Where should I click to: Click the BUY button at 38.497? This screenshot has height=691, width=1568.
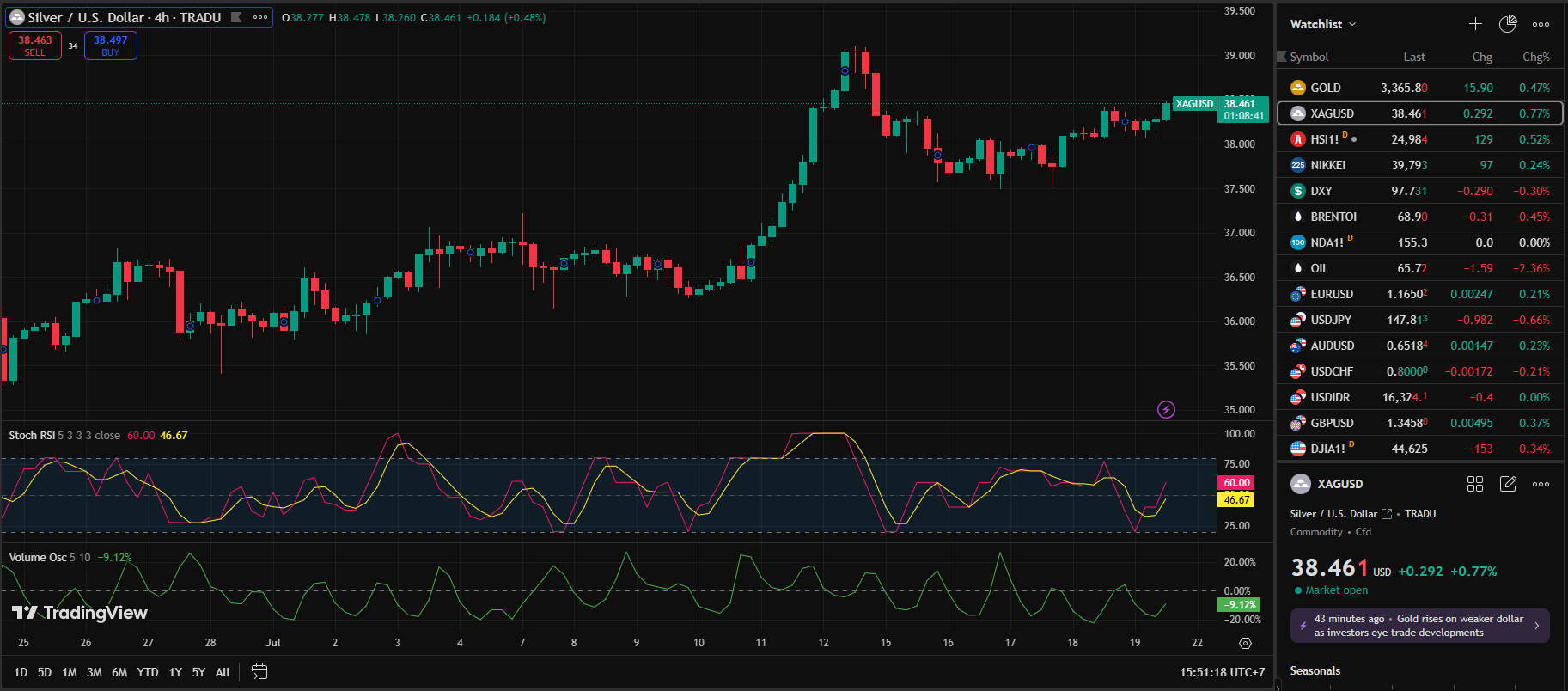111,46
